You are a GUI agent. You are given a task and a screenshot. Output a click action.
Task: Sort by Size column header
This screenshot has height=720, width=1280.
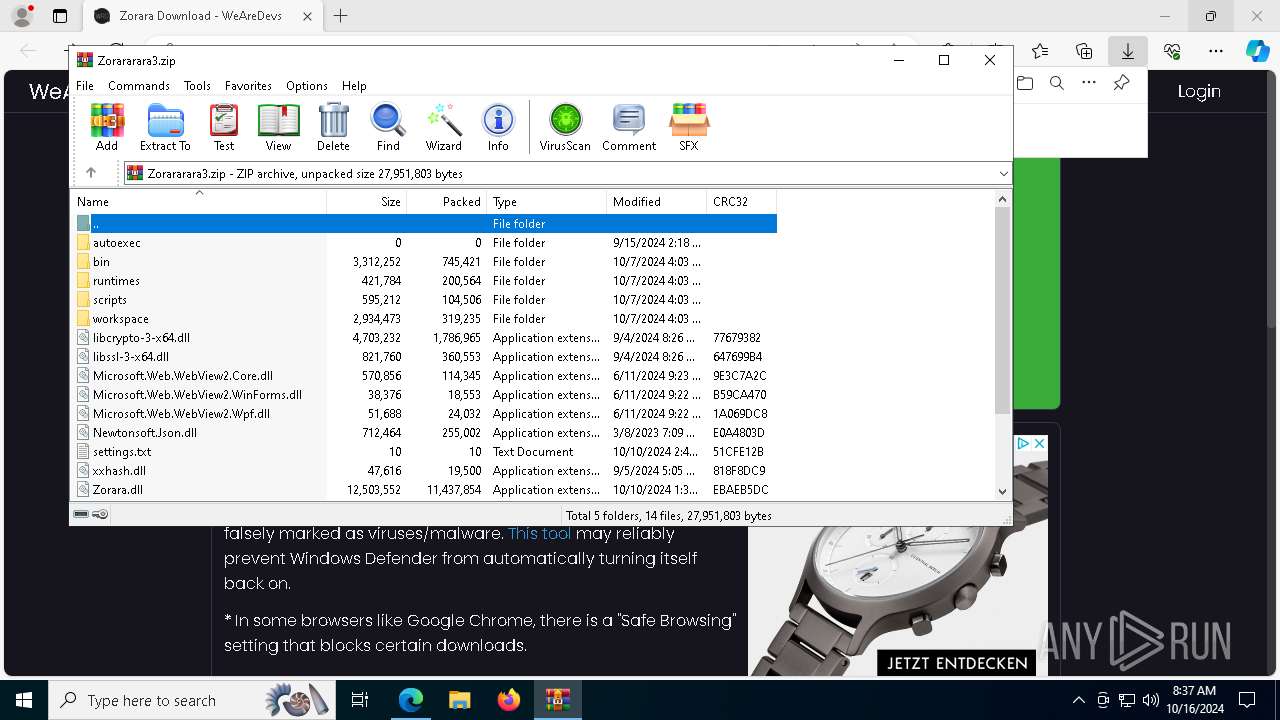(x=366, y=201)
